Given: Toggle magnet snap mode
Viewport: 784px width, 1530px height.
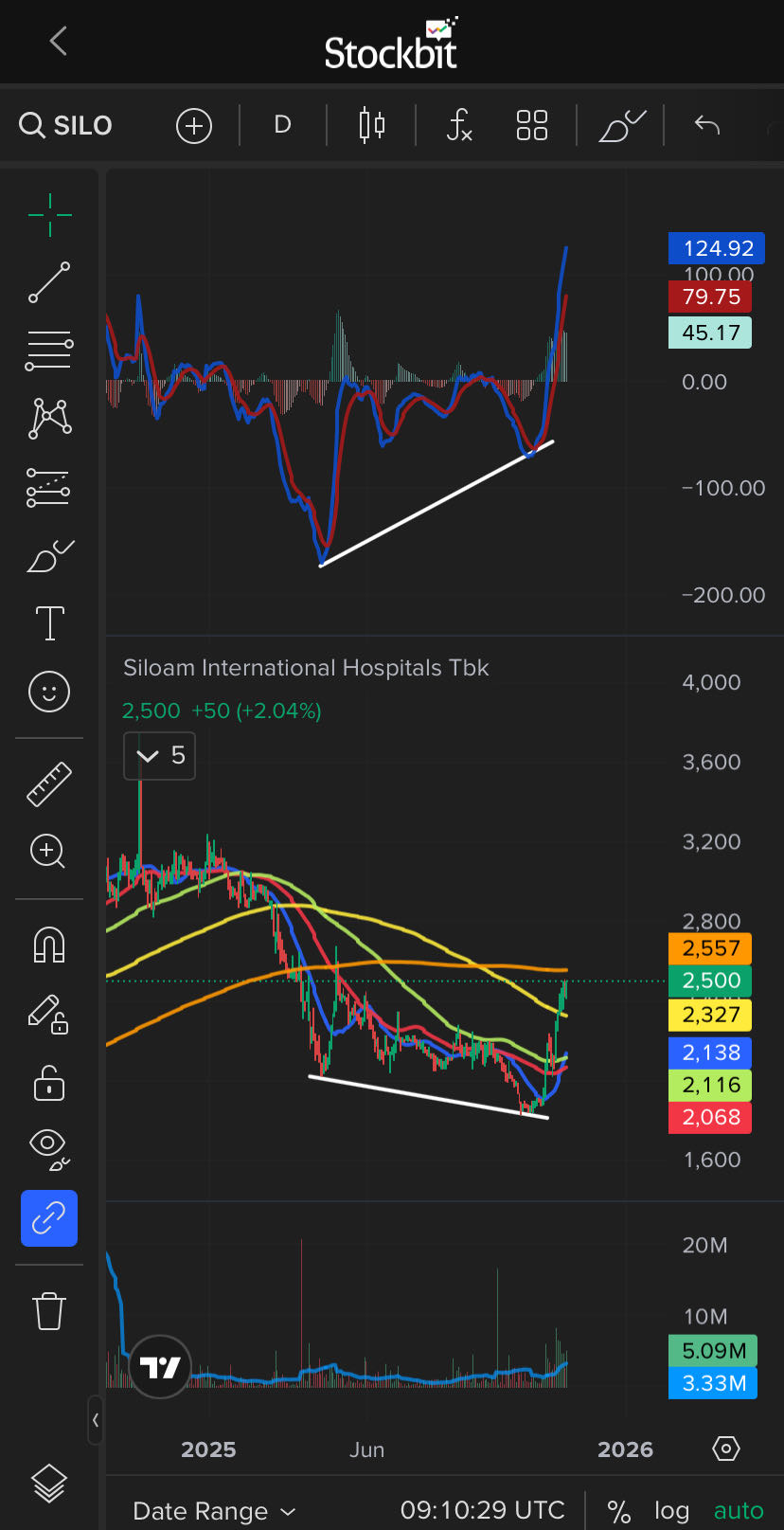Looking at the screenshot, I should click(x=49, y=945).
